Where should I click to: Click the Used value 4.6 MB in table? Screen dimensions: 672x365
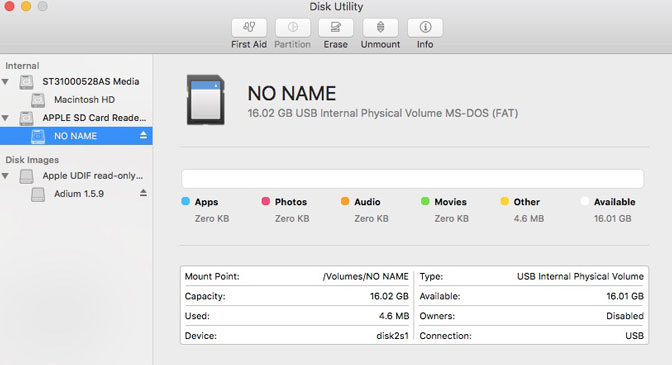click(394, 316)
